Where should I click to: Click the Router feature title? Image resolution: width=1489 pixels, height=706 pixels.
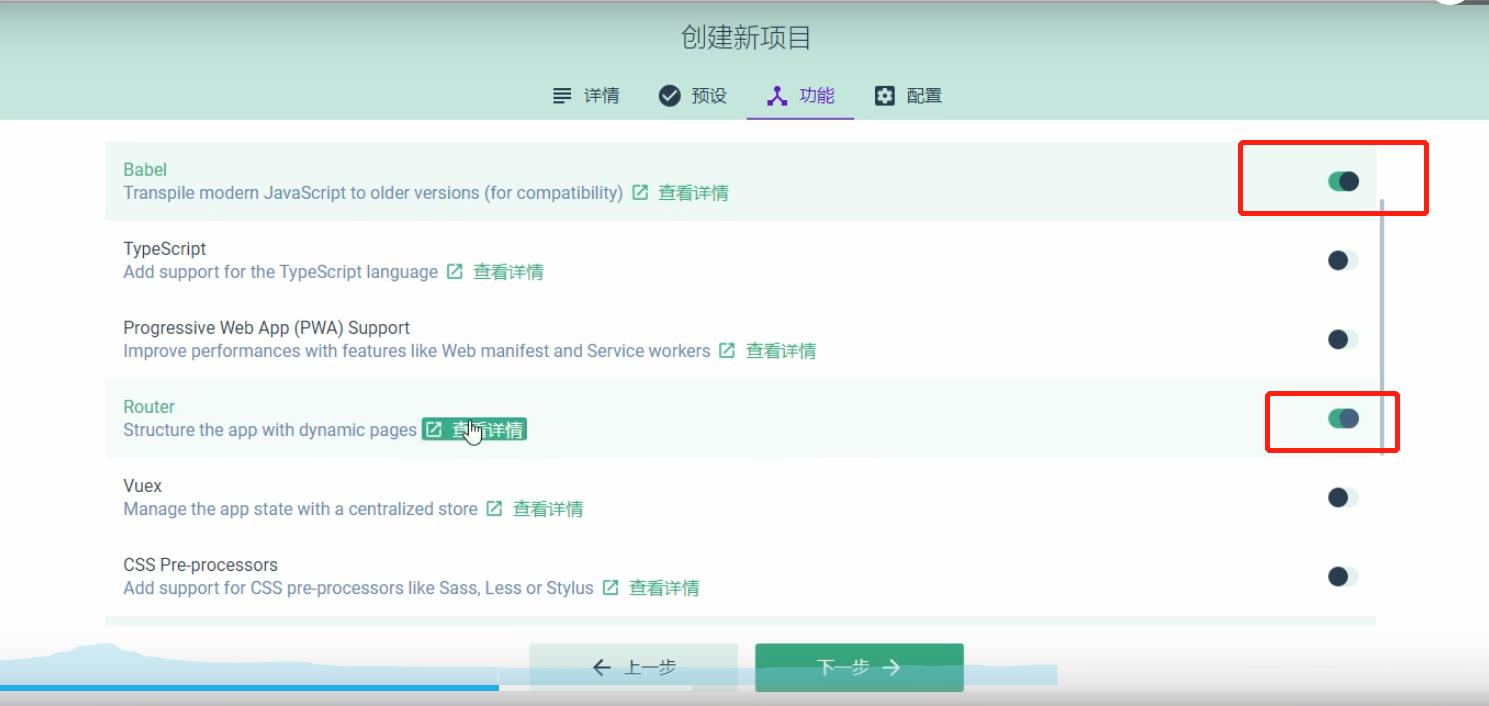[149, 407]
